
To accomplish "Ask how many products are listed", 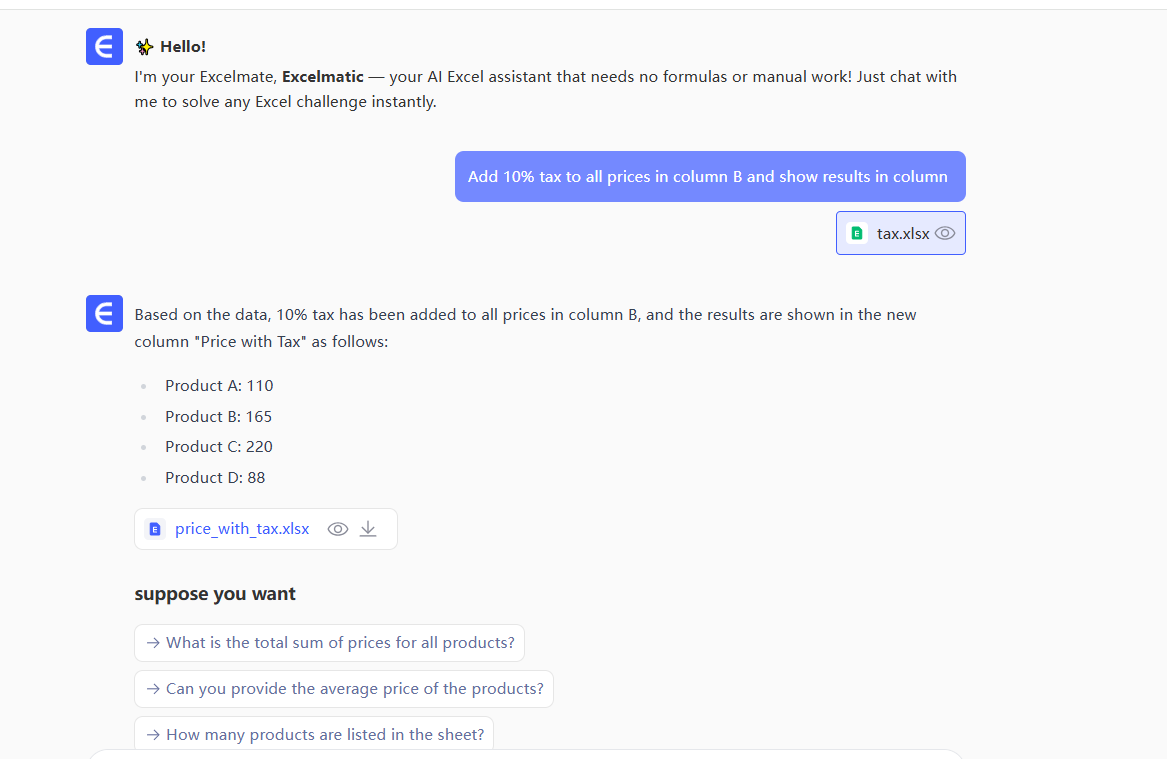I will (314, 734).
